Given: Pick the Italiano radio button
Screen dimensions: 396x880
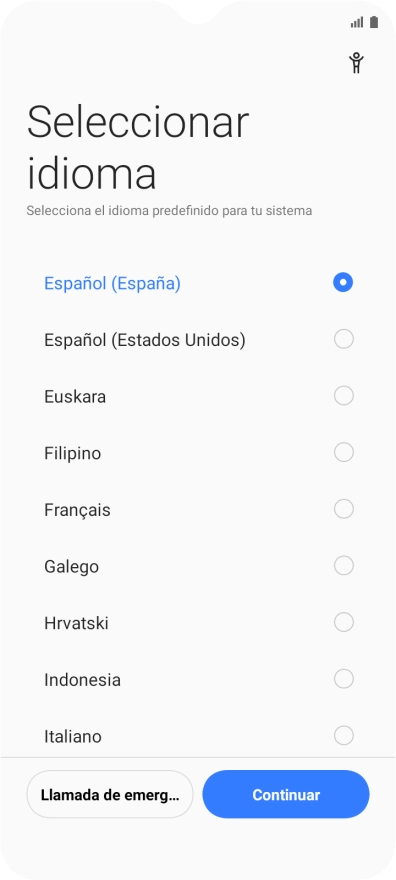Looking at the screenshot, I should pyautogui.click(x=343, y=736).
